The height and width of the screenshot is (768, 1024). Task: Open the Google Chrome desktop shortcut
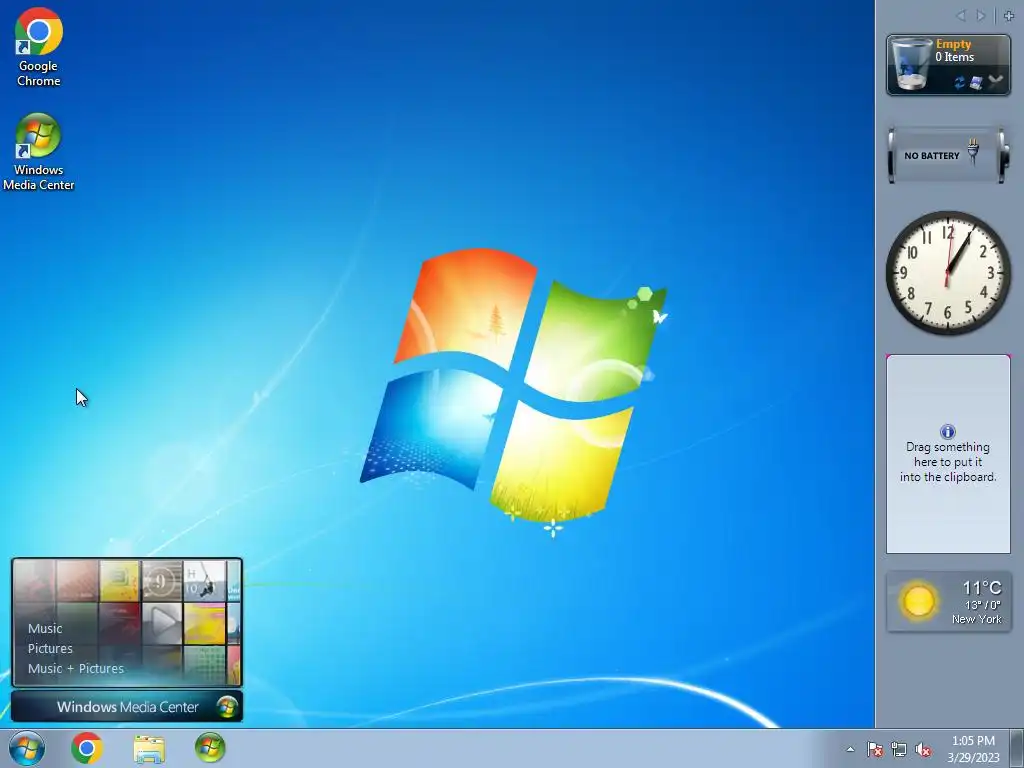pos(39,48)
